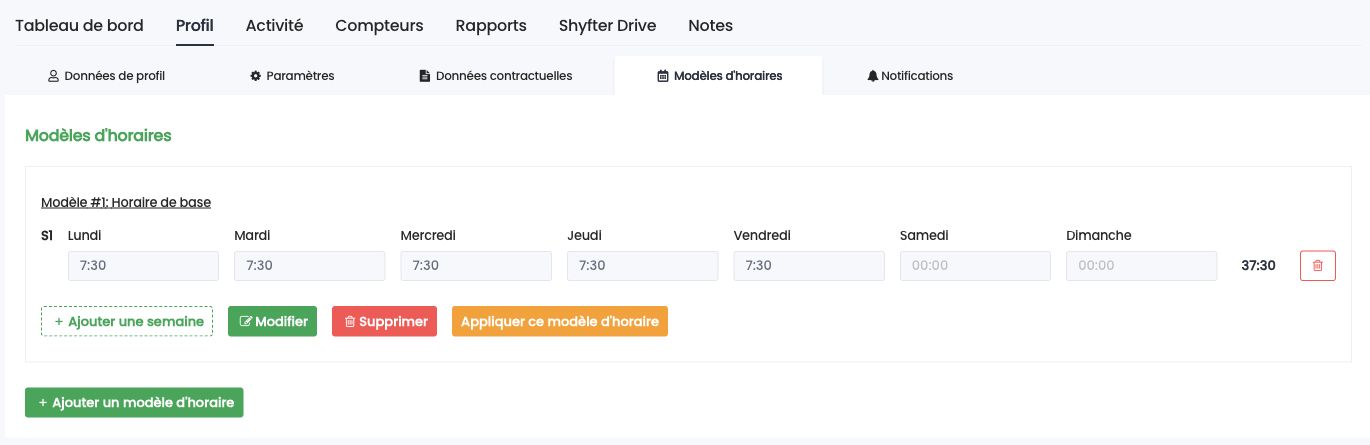
Task: Go to the Compteurs tab
Action: (x=379, y=25)
